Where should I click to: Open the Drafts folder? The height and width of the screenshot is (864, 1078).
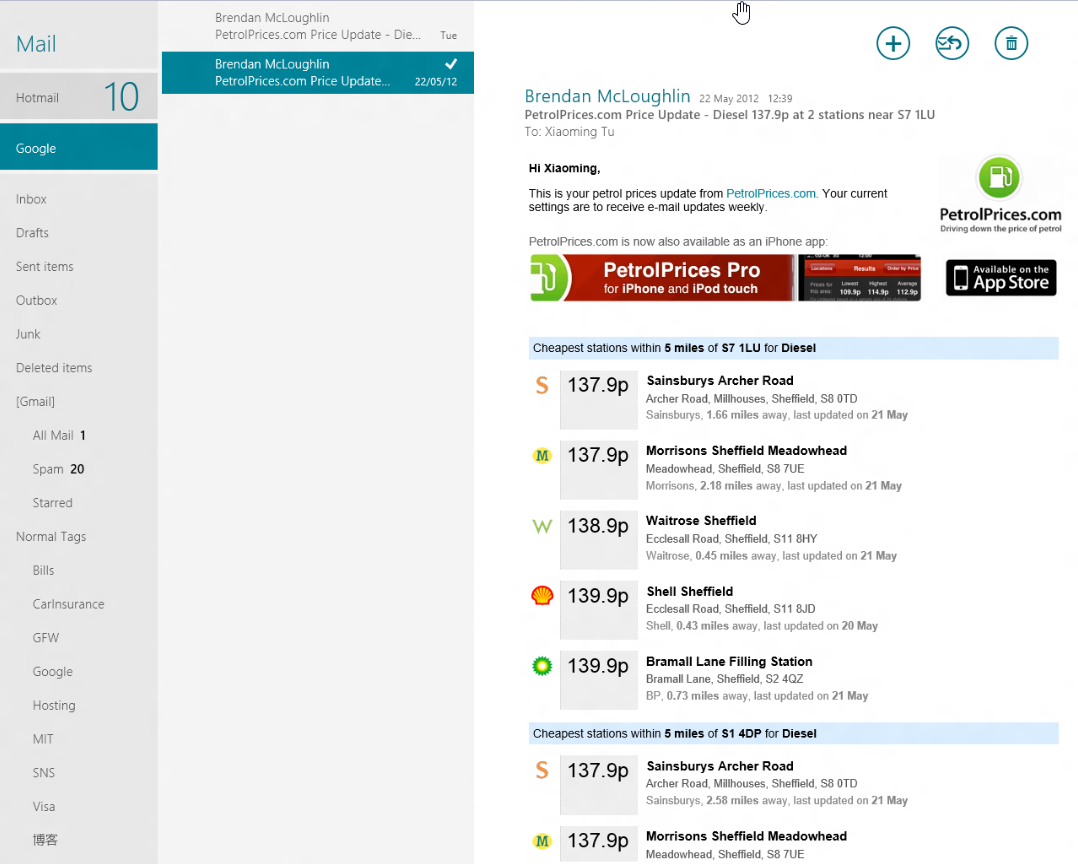pos(32,233)
